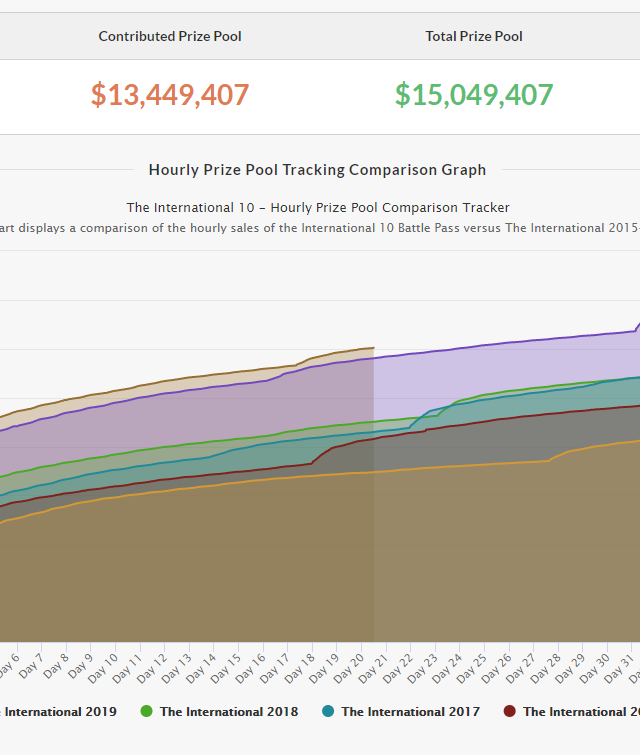Toggle The International 2017 legend series
The height and width of the screenshot is (755, 640).
(x=410, y=712)
